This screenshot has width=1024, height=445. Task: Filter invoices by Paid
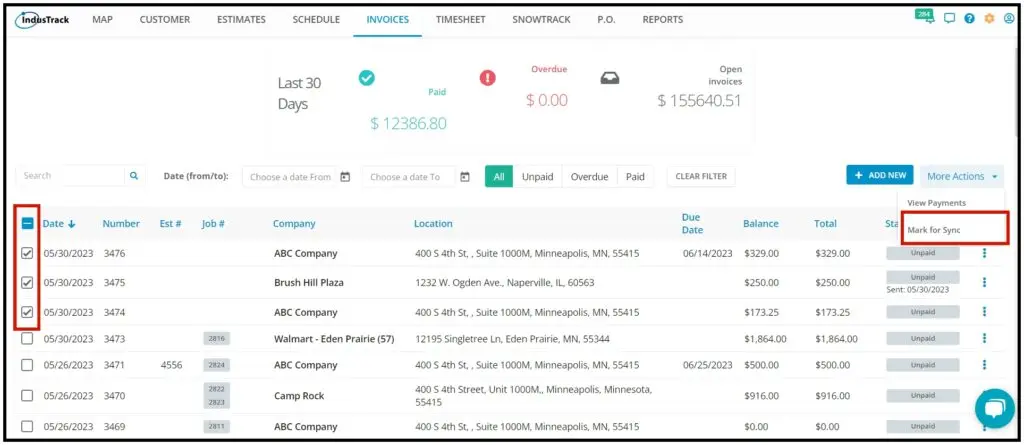point(635,176)
